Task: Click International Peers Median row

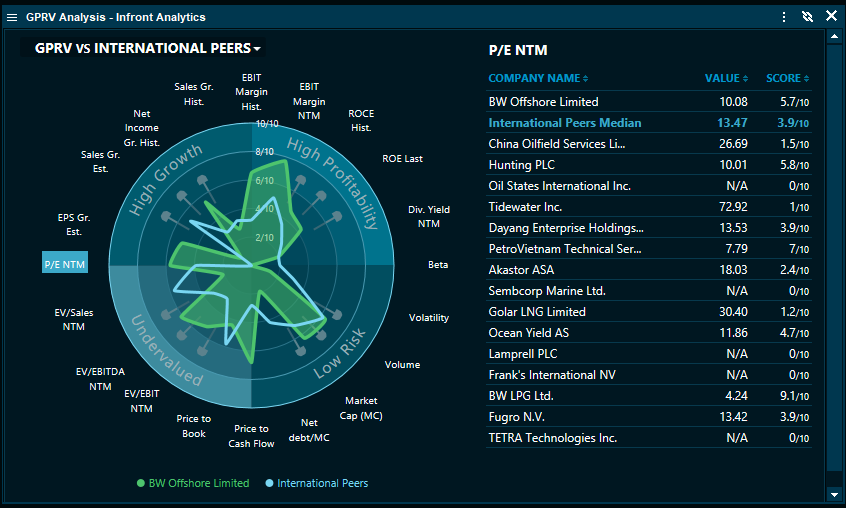Action: [x=564, y=123]
